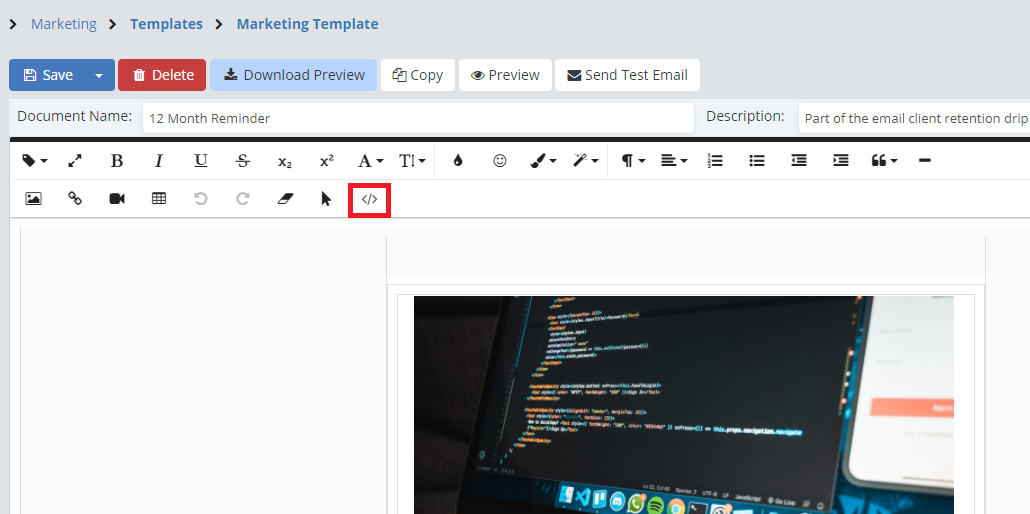
Task: Open the emoticons smiley picker
Action: pyautogui.click(x=500, y=161)
